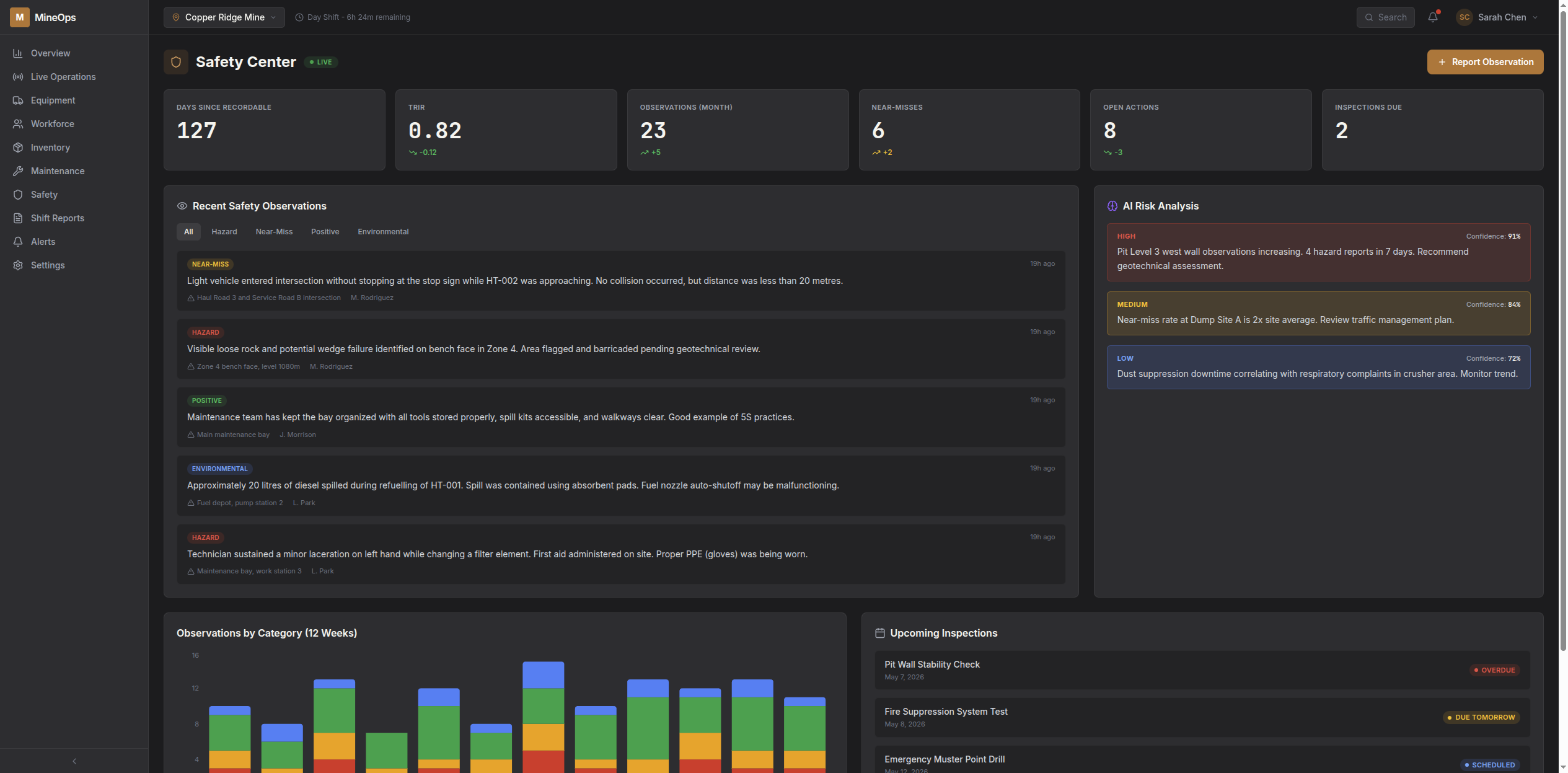Click the POSITIVE tag on maintenance observation
The height and width of the screenshot is (773, 1568).
click(x=206, y=400)
